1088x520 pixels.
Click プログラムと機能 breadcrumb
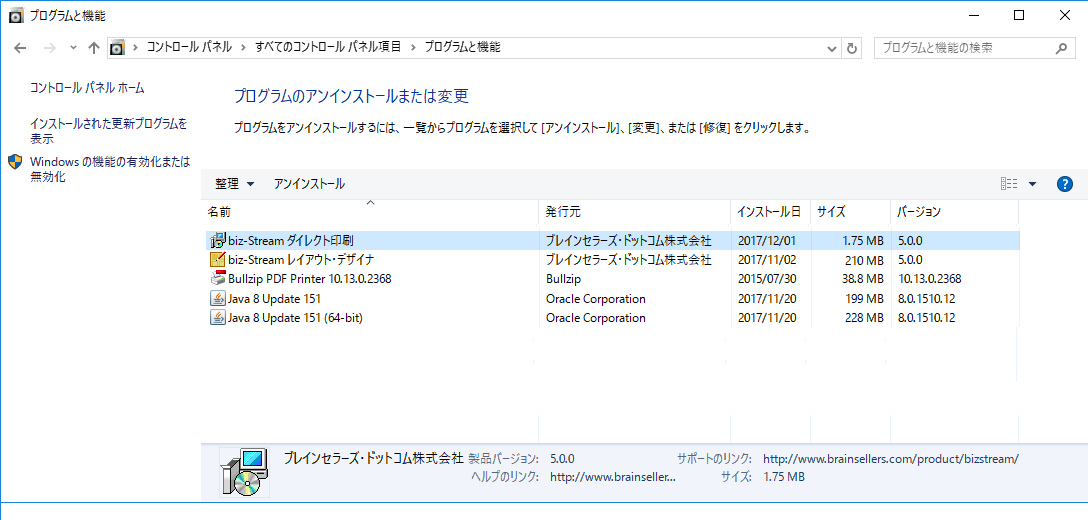point(462,48)
